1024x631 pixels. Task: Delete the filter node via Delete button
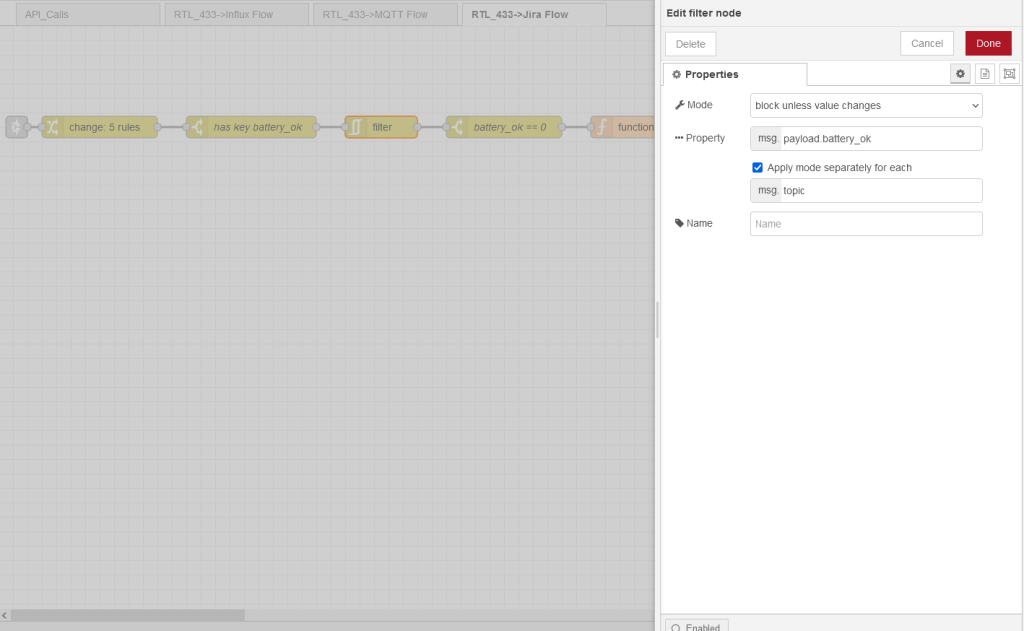690,44
